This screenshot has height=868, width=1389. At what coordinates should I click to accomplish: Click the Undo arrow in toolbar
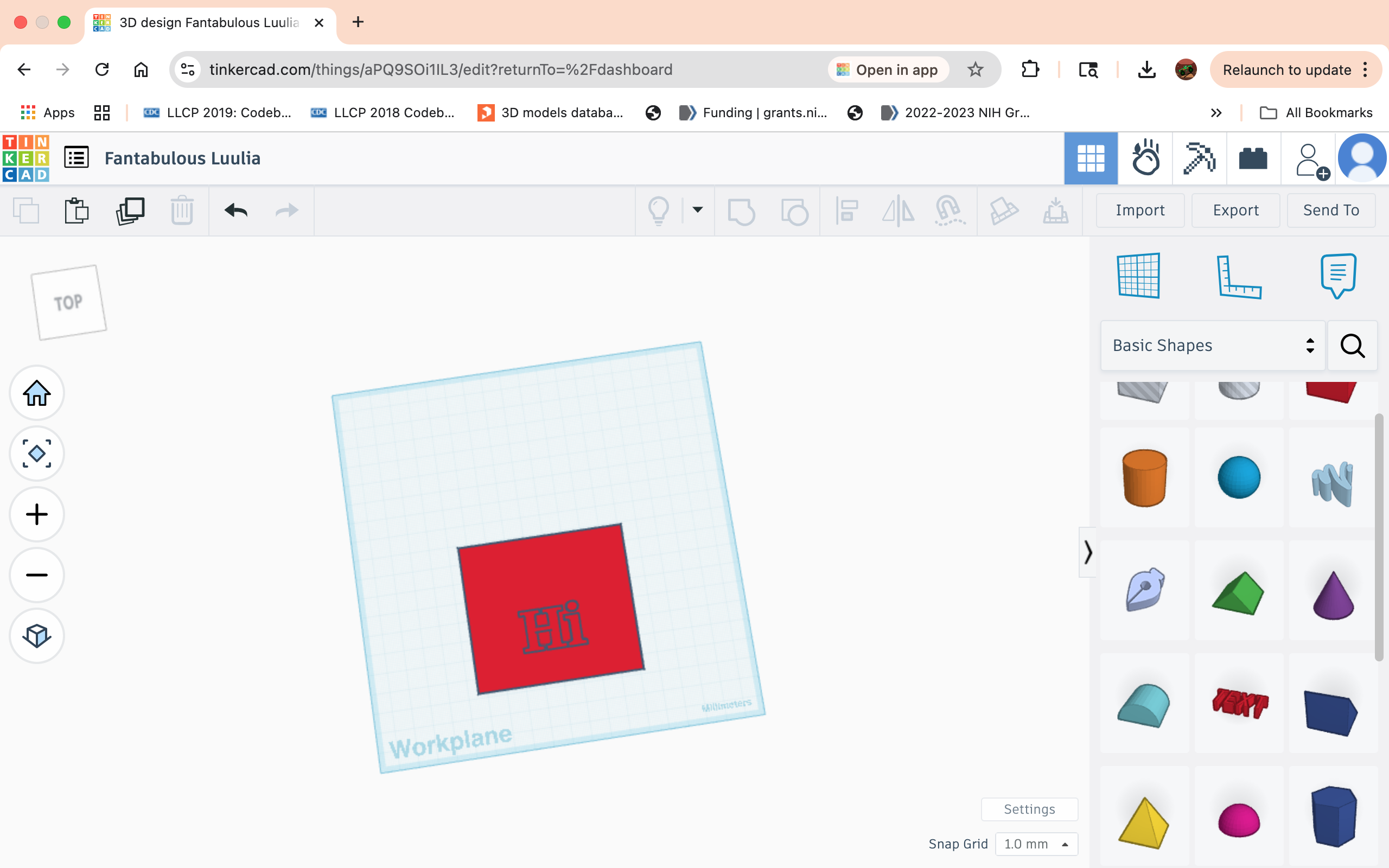[x=236, y=210]
